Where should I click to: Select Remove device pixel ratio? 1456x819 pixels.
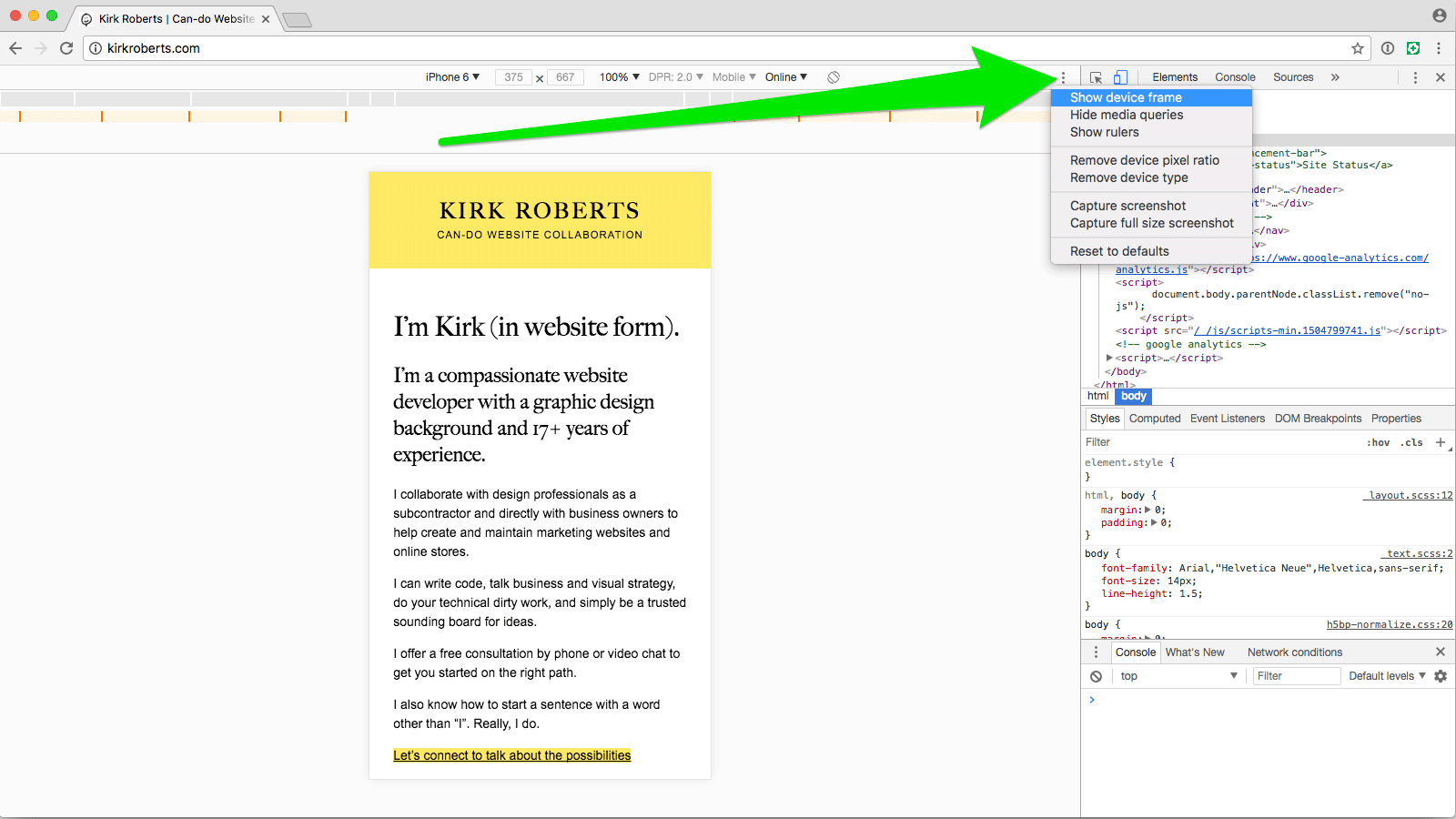[1151, 160]
